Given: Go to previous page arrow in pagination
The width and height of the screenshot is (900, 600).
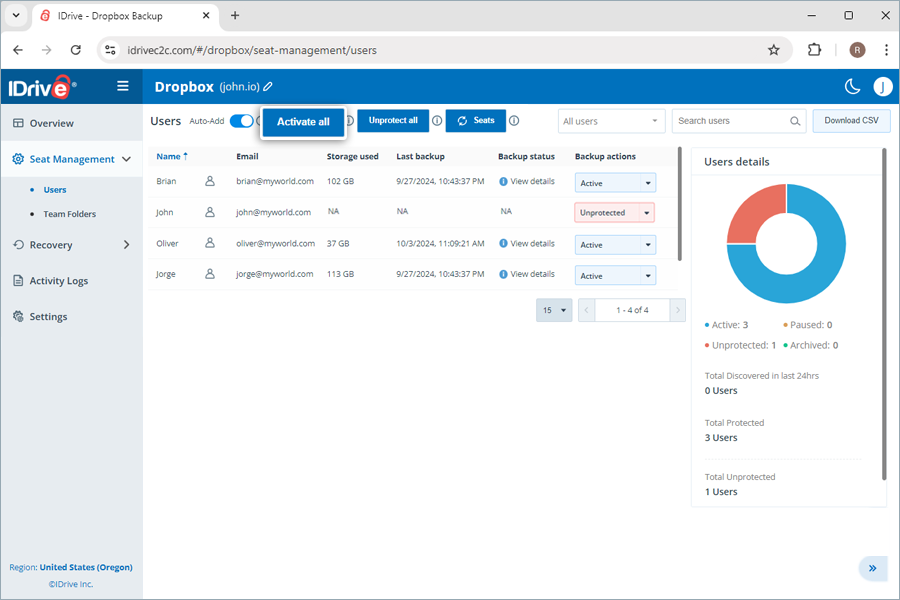Looking at the screenshot, I should click(587, 310).
